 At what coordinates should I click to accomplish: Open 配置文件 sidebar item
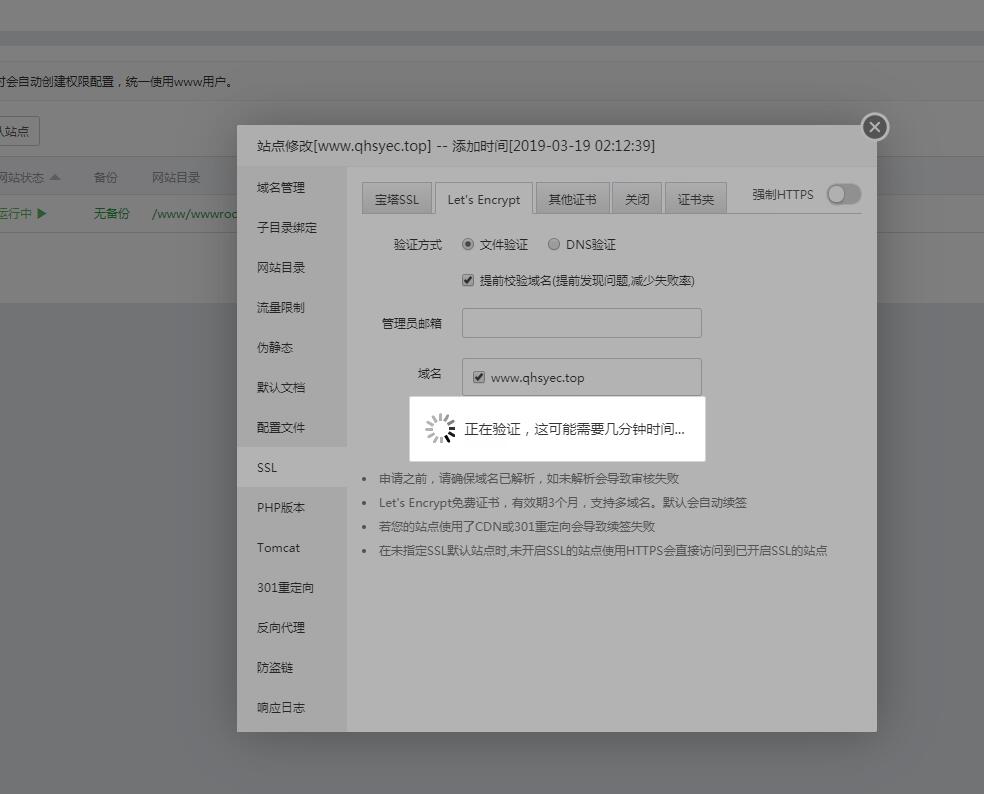(x=292, y=427)
